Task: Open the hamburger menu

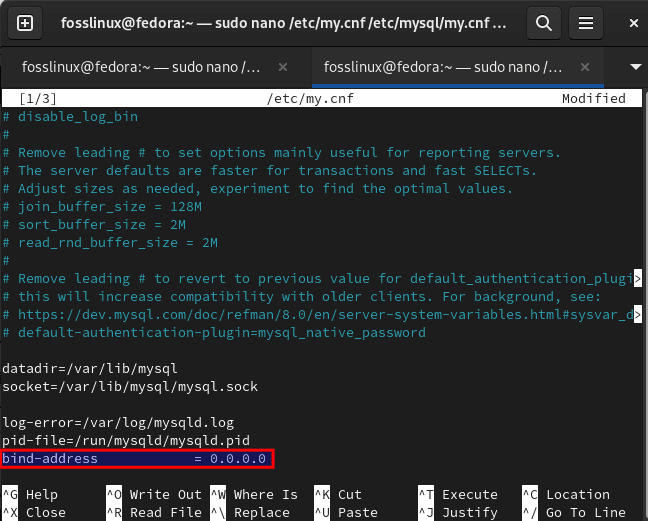Action: (586, 23)
